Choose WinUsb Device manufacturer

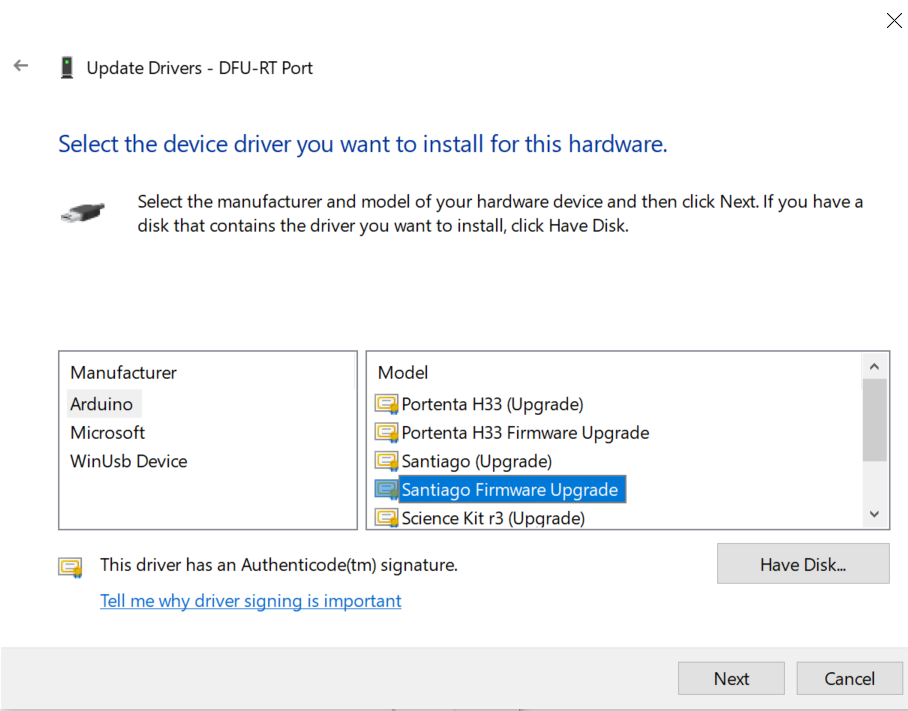click(128, 461)
